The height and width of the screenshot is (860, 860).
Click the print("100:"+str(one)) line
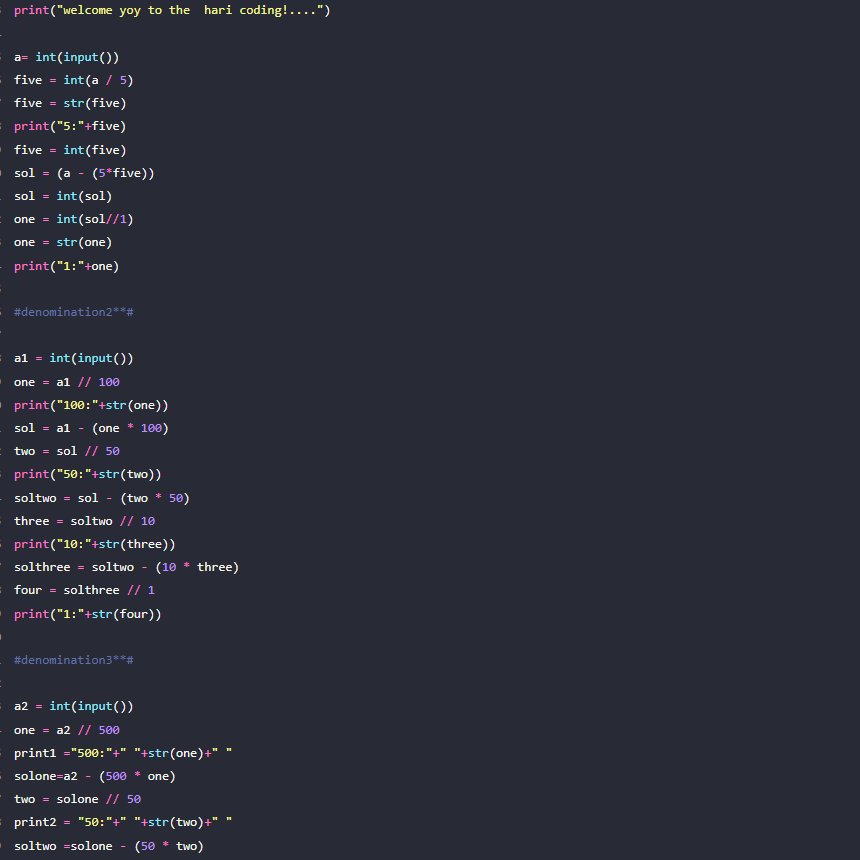91,405
